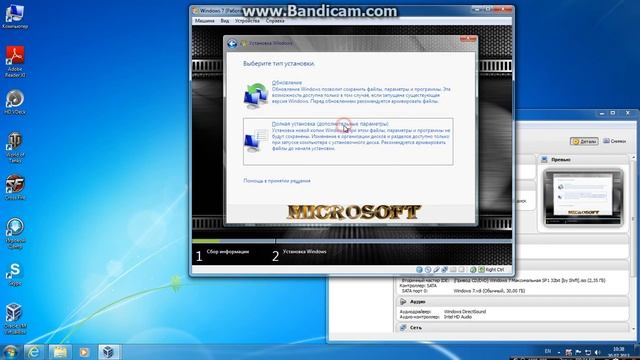Click the Детали button in VirtualBox Manager
Image resolution: width=640 pixels, height=360 pixels.
click(584, 141)
